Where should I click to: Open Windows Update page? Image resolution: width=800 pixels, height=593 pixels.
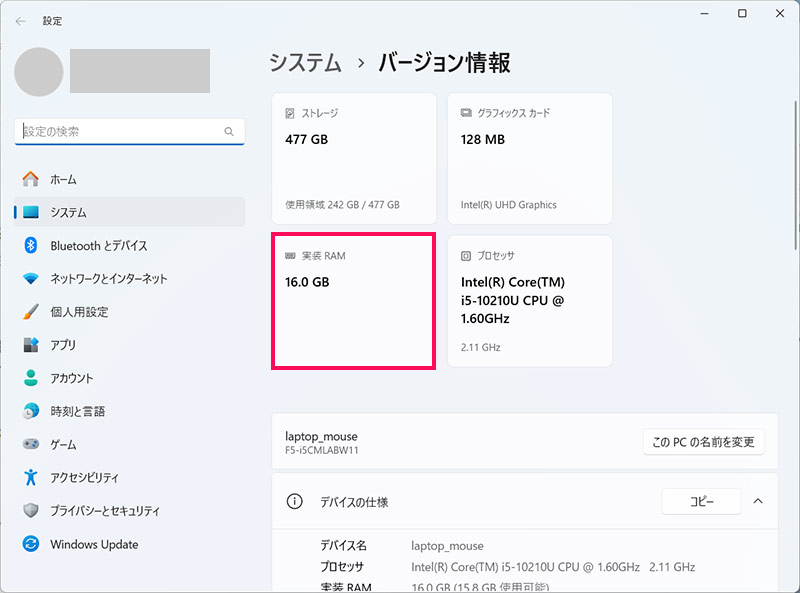click(130, 544)
